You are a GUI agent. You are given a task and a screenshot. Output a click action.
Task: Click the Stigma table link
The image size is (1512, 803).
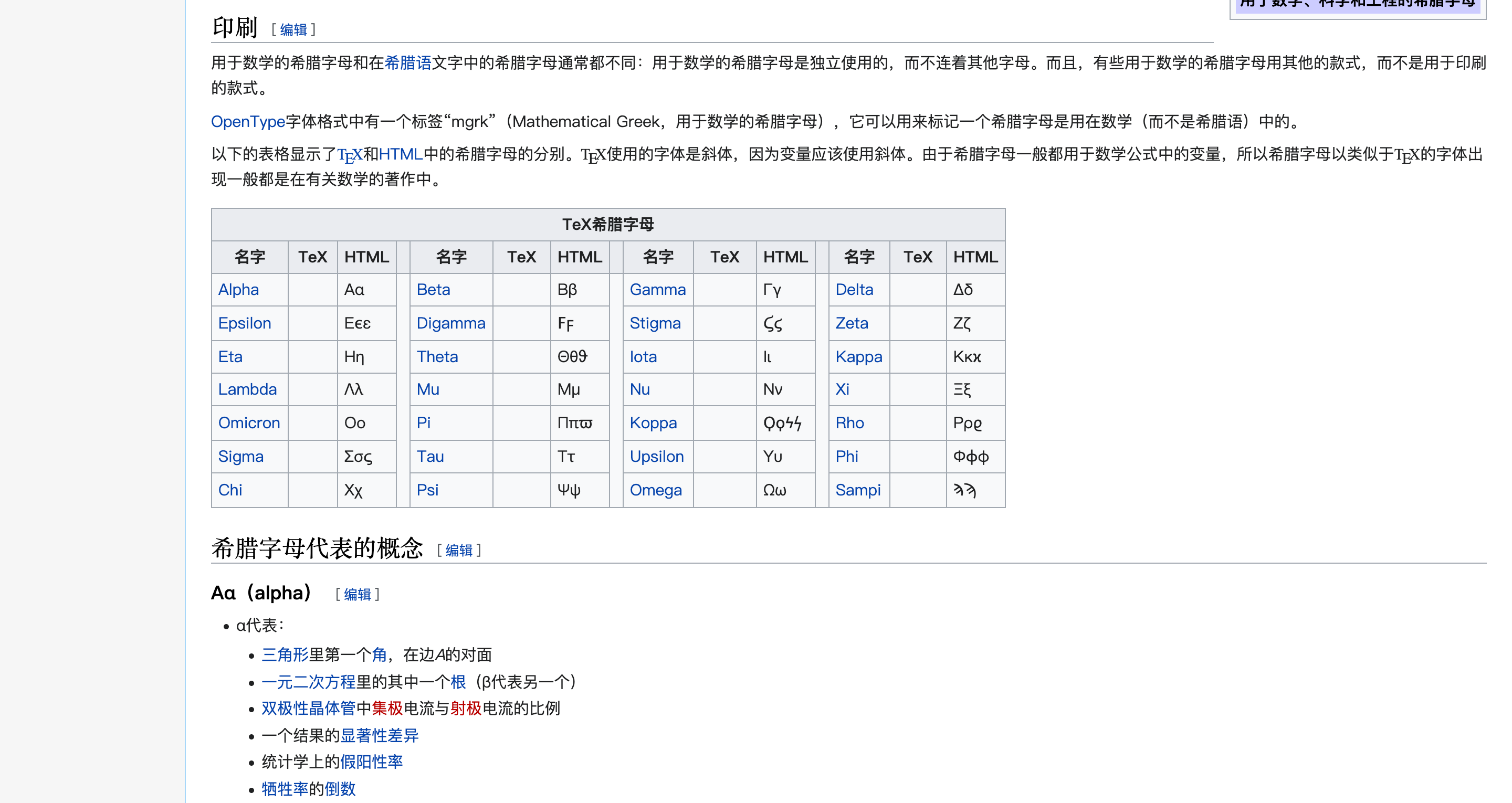pos(655,323)
